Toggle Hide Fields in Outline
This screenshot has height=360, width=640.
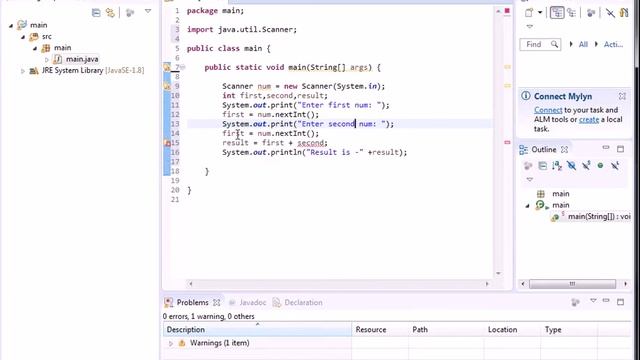click(571, 166)
